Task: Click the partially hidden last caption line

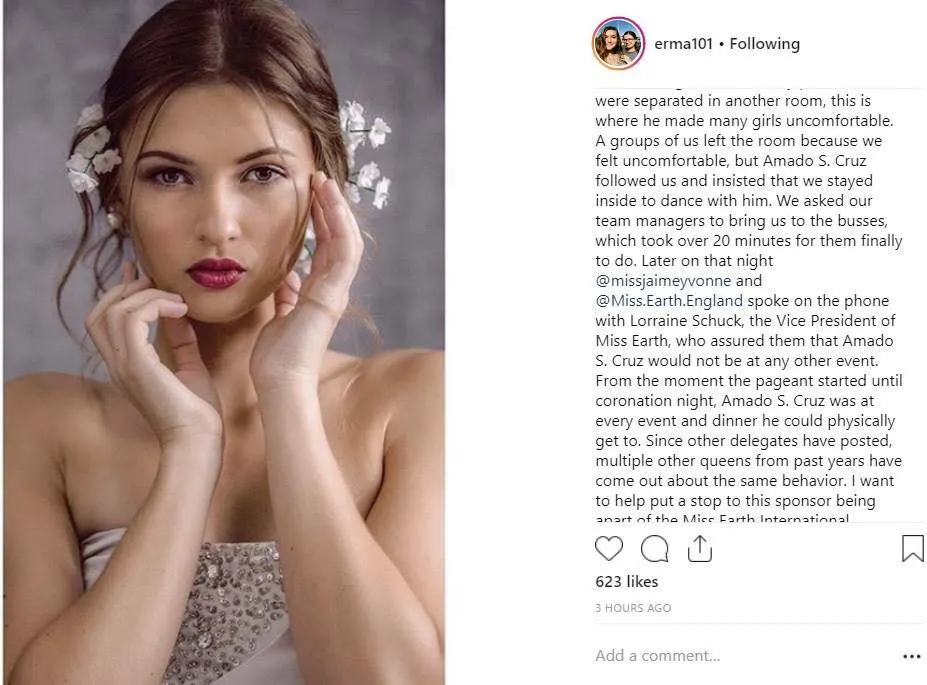Action: click(722, 518)
